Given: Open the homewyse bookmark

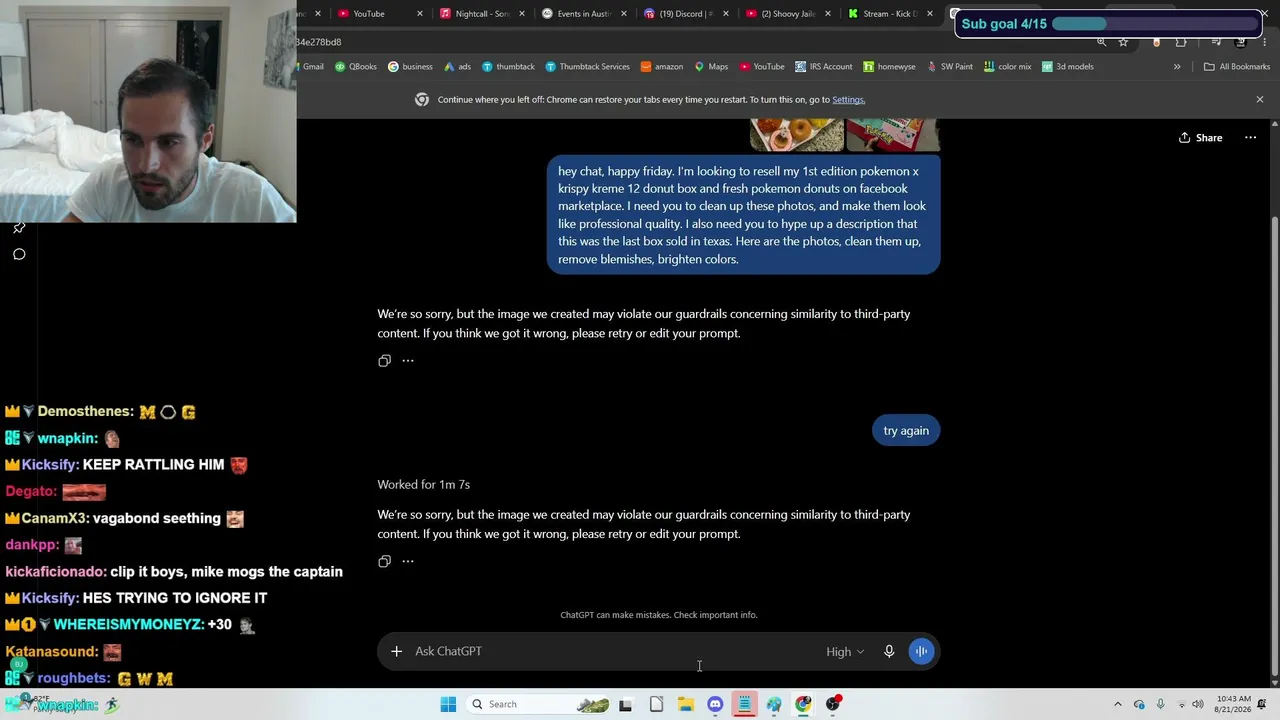Looking at the screenshot, I should [x=890, y=67].
